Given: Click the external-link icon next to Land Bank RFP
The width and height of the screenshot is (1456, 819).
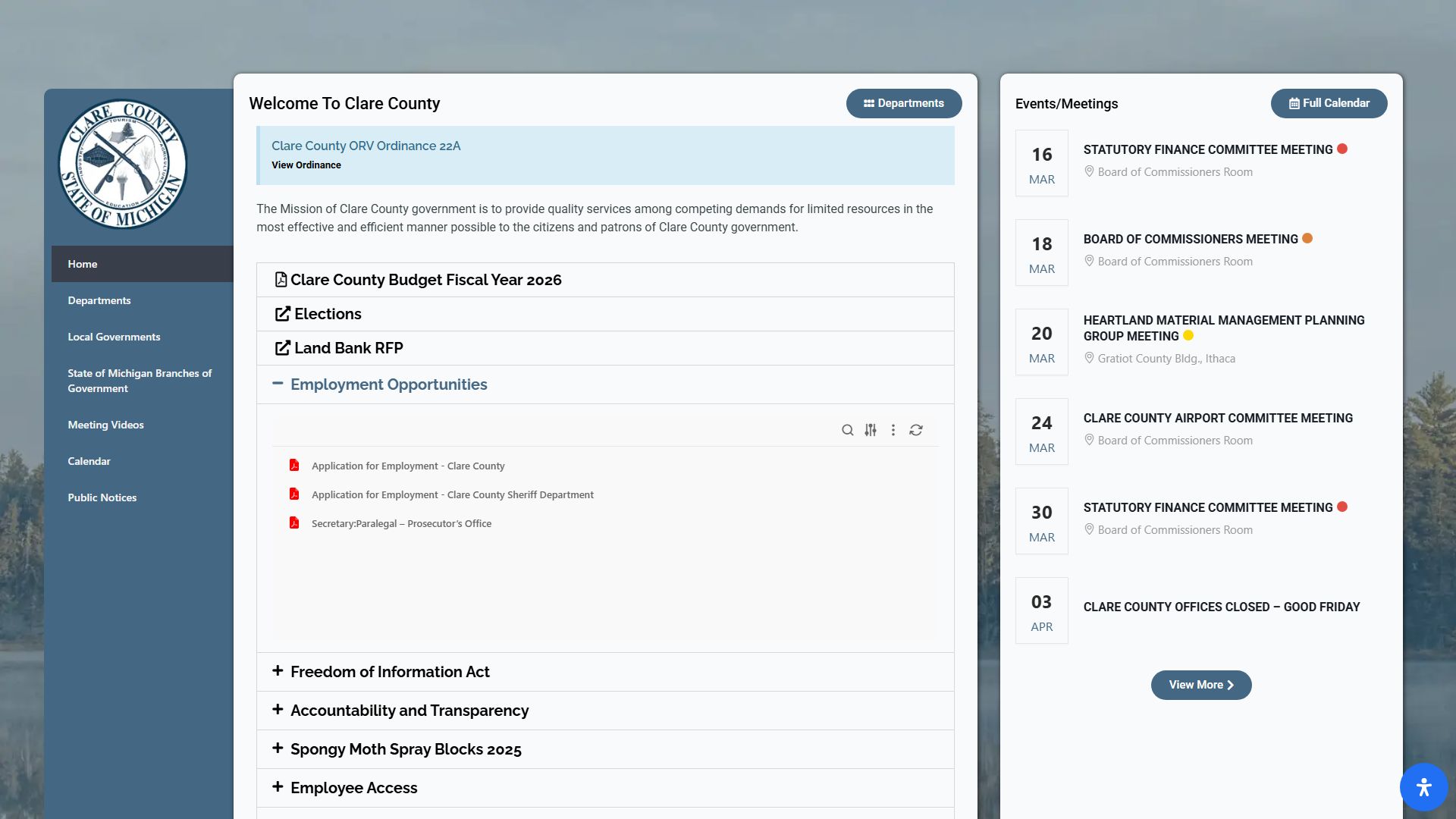Looking at the screenshot, I should tap(281, 347).
